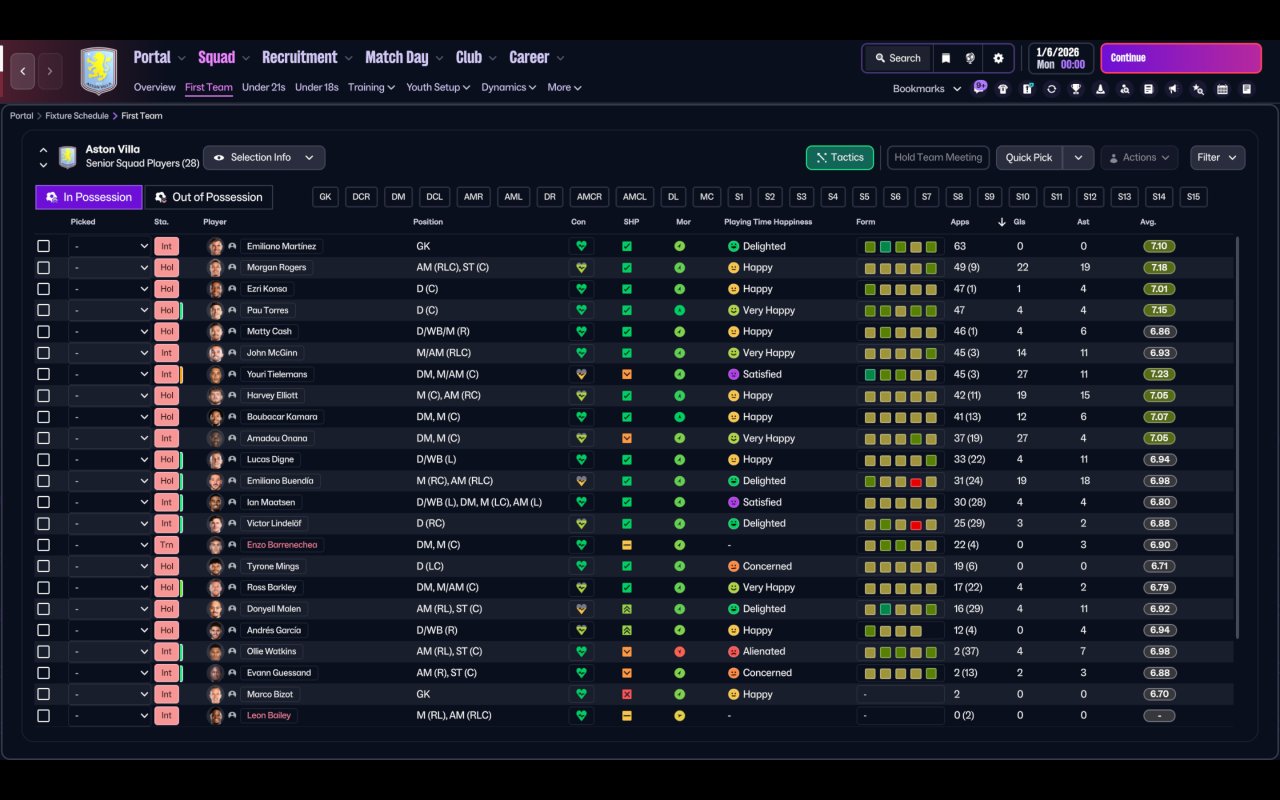Open the 9+ notifications speech bubble icon

[980, 86]
